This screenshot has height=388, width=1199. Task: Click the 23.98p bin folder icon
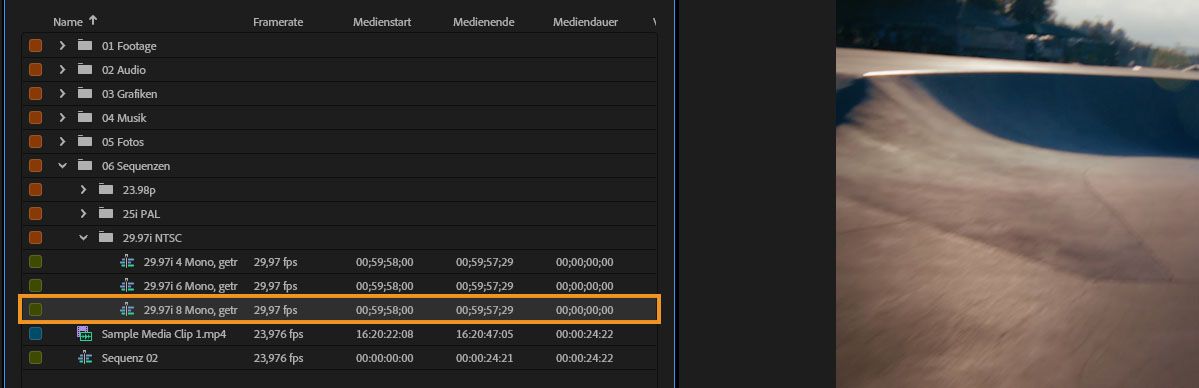106,190
